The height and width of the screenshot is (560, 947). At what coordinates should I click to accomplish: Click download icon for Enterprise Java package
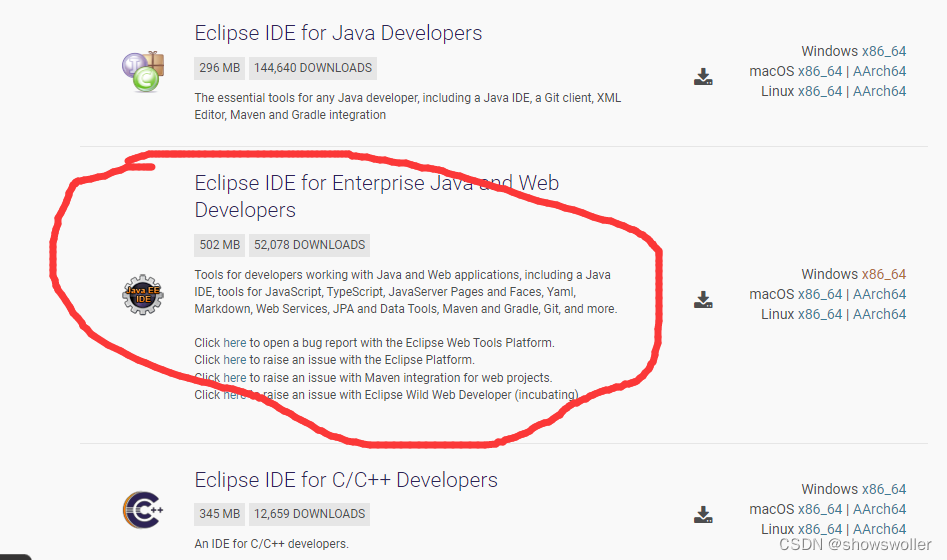pos(703,300)
